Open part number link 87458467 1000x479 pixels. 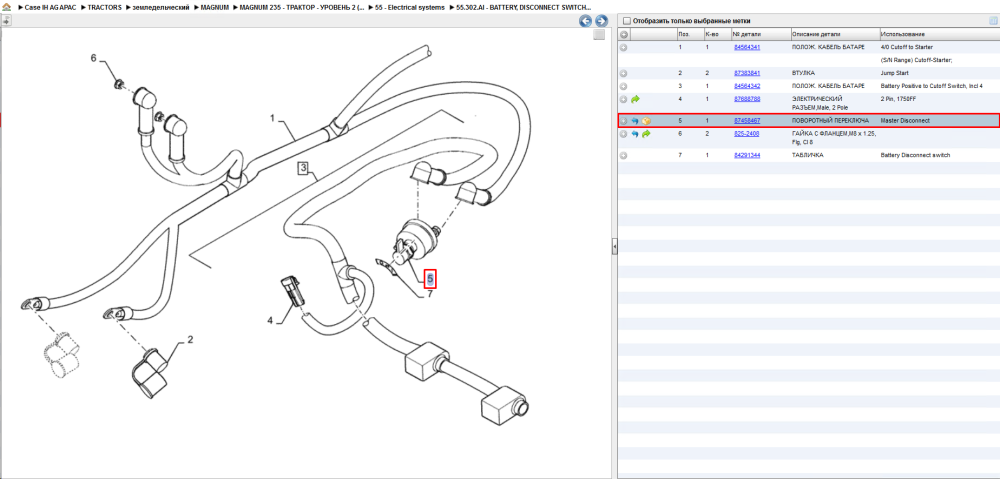(747, 120)
